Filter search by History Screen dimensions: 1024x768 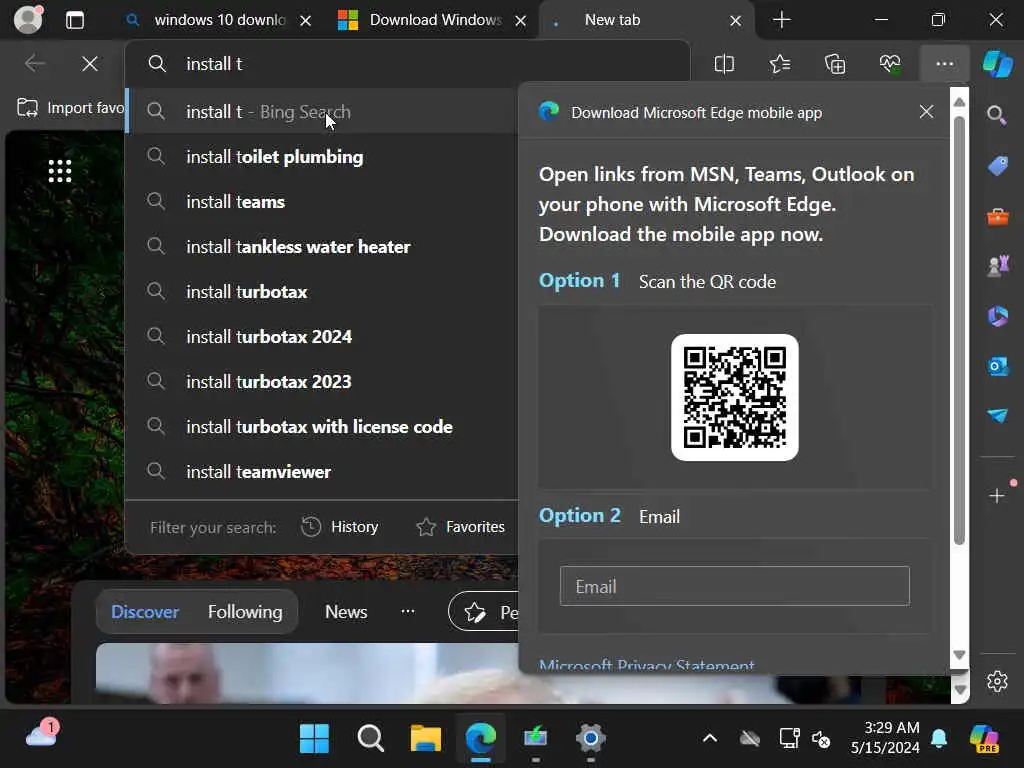pos(340,527)
